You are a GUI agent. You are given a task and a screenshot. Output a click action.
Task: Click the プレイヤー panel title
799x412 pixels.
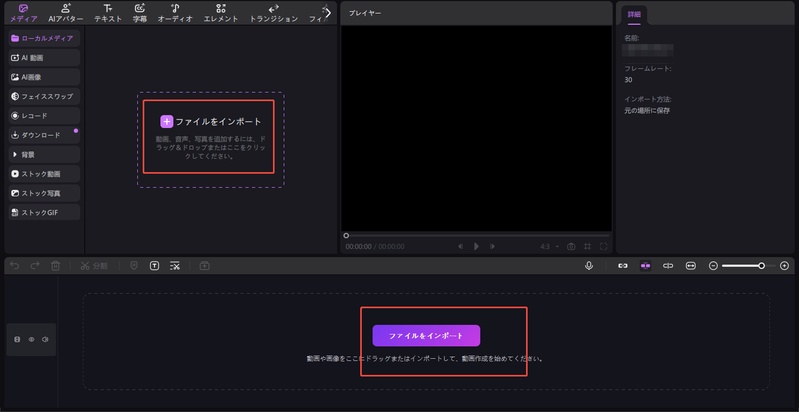click(x=365, y=13)
